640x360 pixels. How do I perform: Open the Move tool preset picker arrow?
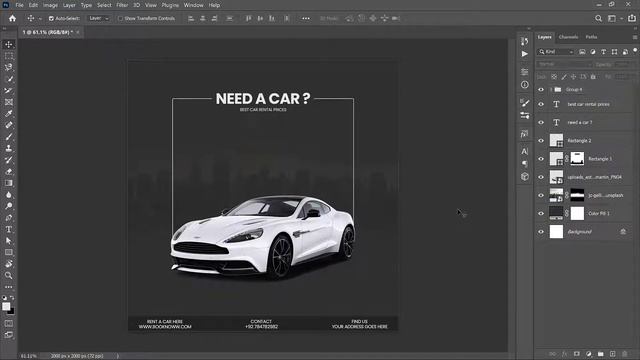point(40,19)
